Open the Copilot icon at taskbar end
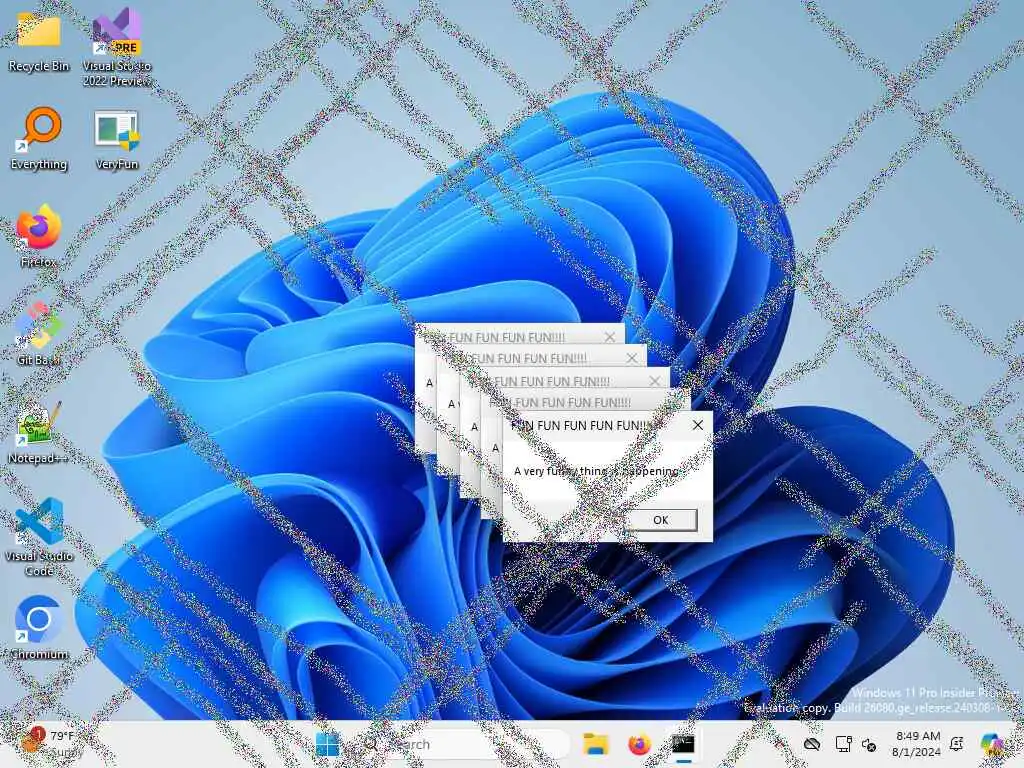 (992, 744)
